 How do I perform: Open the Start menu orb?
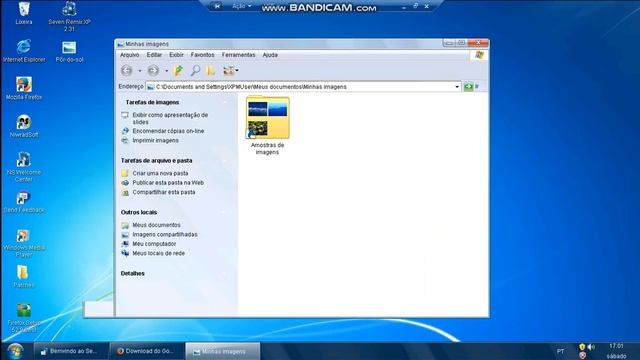point(16,351)
